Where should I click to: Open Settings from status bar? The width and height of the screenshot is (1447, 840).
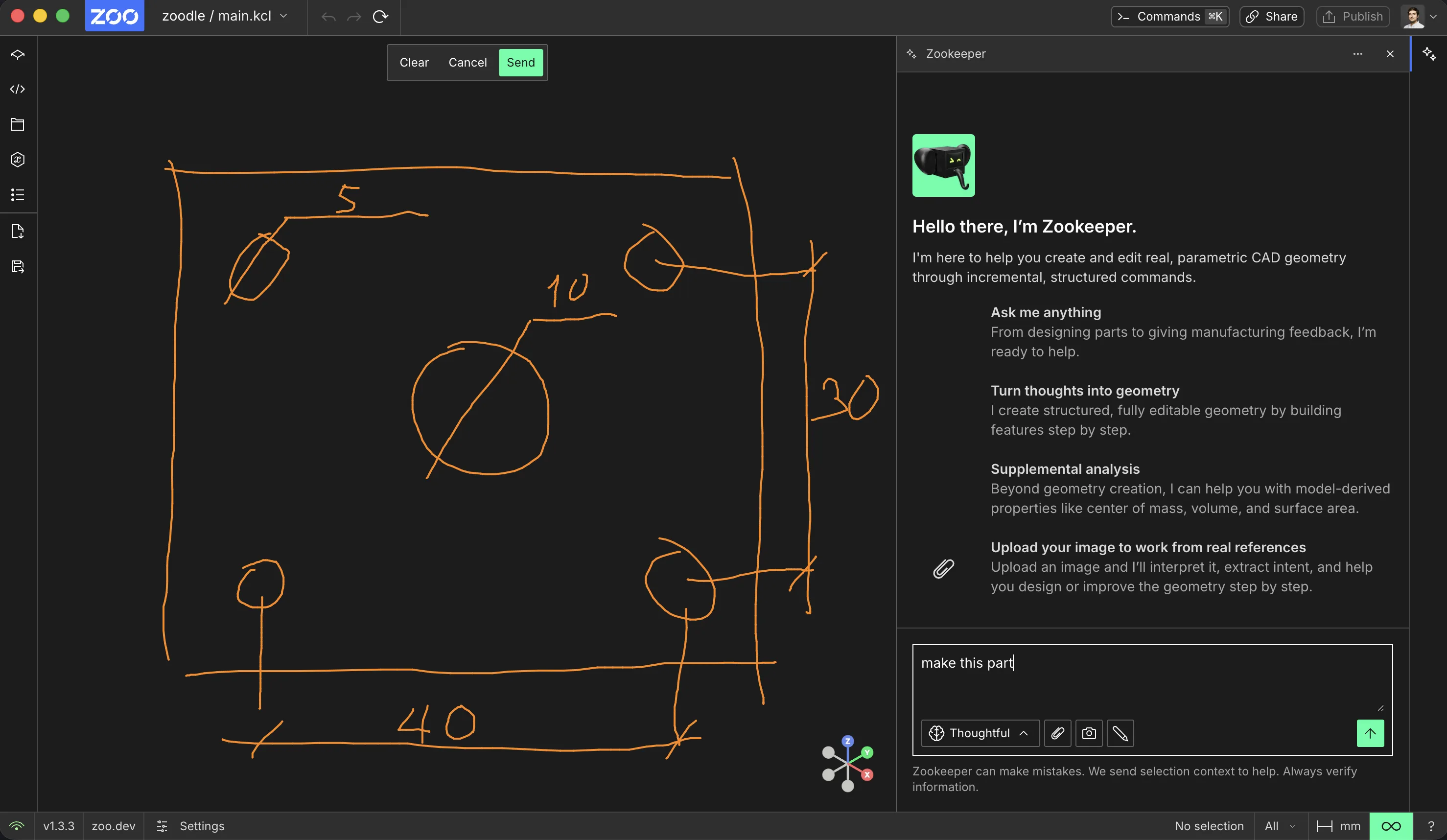pos(190,826)
